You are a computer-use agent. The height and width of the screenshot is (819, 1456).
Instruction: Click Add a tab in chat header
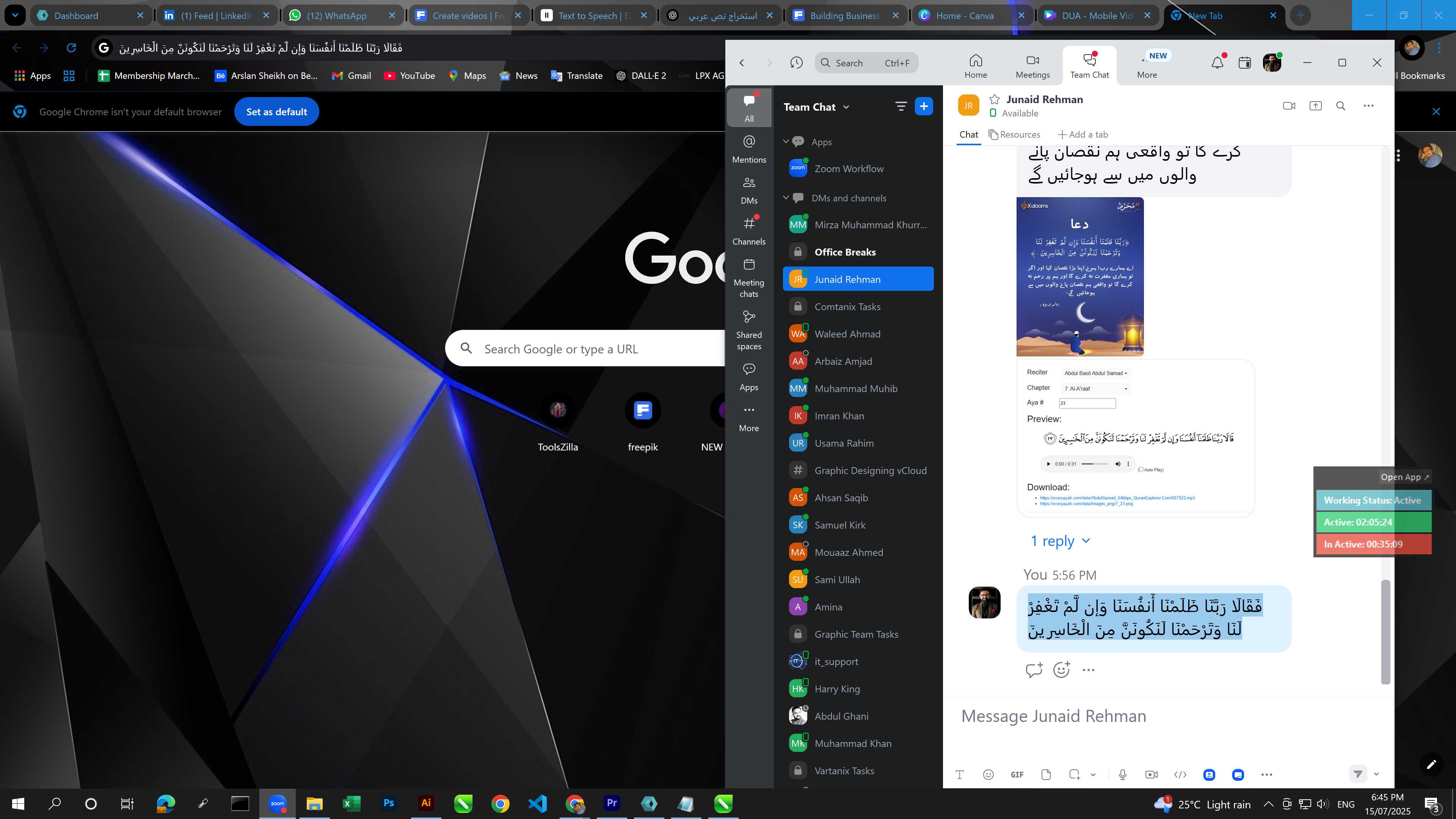click(x=1083, y=135)
